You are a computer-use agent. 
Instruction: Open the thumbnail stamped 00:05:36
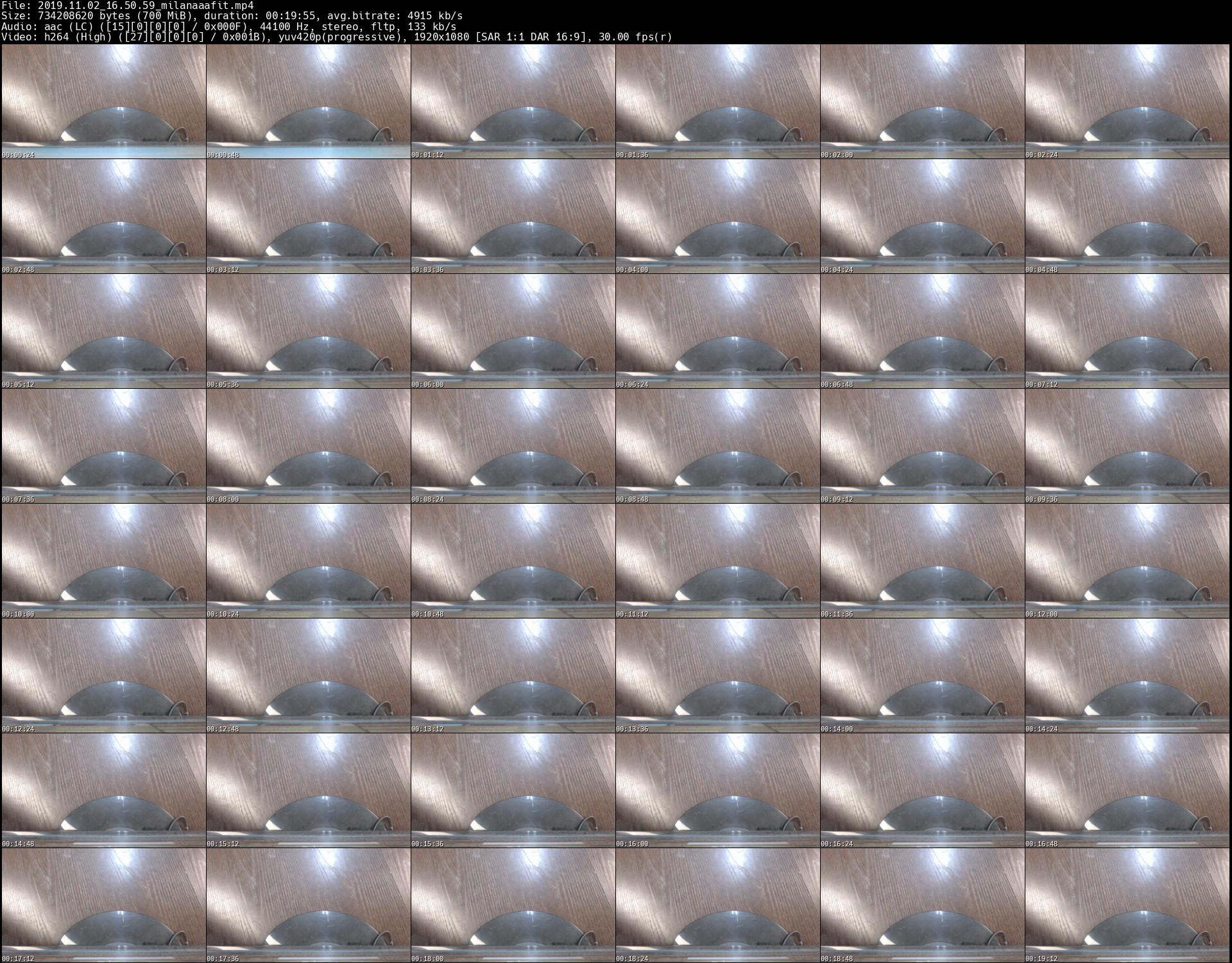(x=308, y=331)
